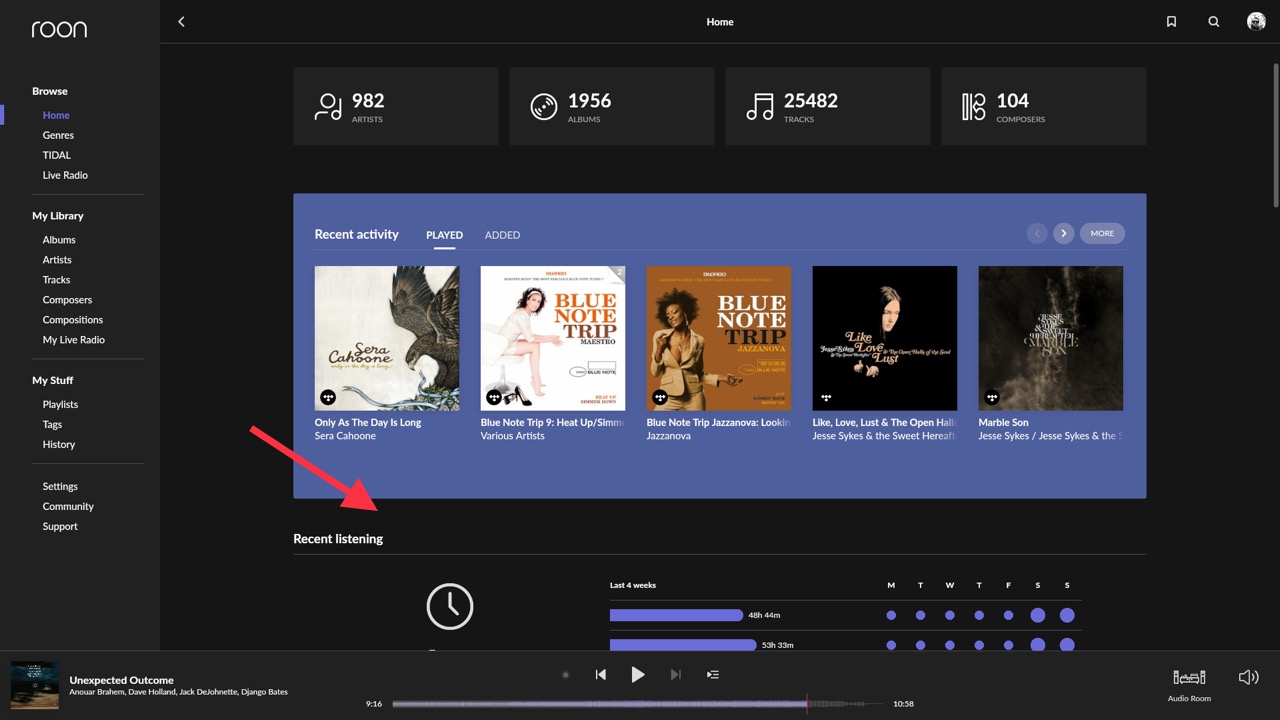The height and width of the screenshot is (720, 1280).
Task: Open Community in the sidebar
Action: click(x=68, y=506)
